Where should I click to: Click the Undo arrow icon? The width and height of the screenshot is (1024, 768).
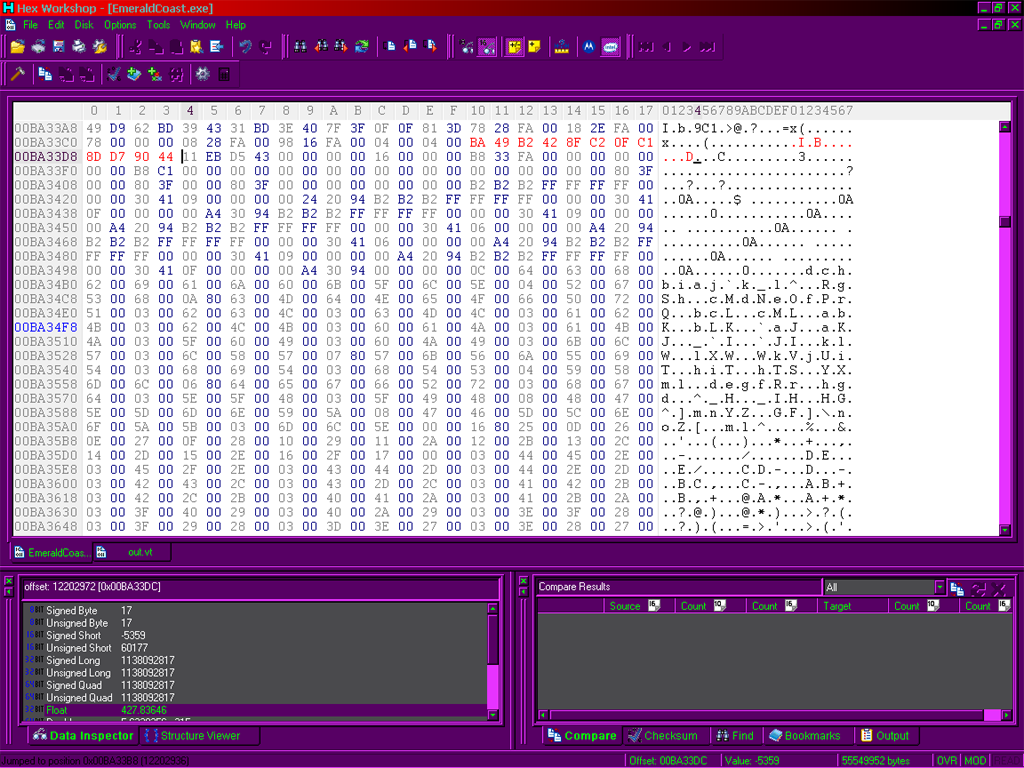246,47
